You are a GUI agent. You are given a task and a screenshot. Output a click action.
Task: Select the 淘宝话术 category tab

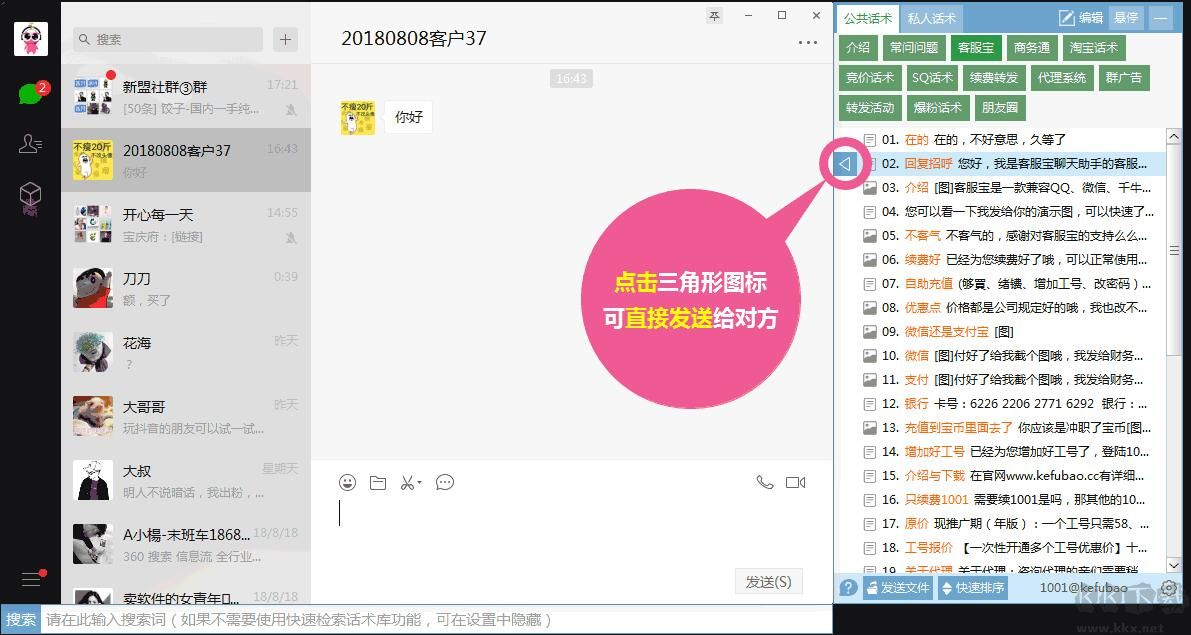point(1093,47)
